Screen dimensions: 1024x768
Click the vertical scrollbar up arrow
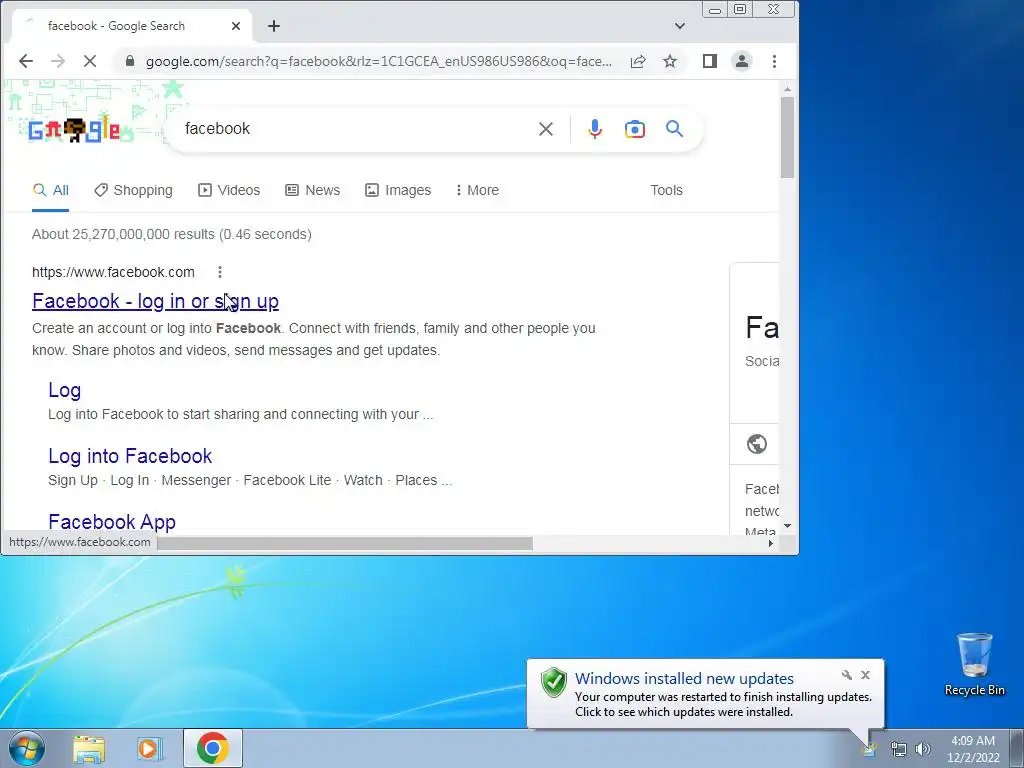[x=788, y=89]
